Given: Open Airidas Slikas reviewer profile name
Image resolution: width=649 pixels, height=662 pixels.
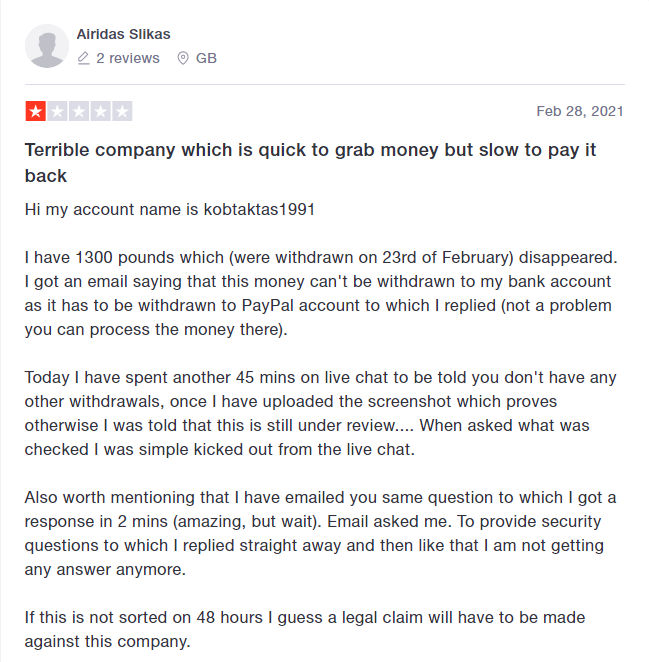Looking at the screenshot, I should coord(123,34).
